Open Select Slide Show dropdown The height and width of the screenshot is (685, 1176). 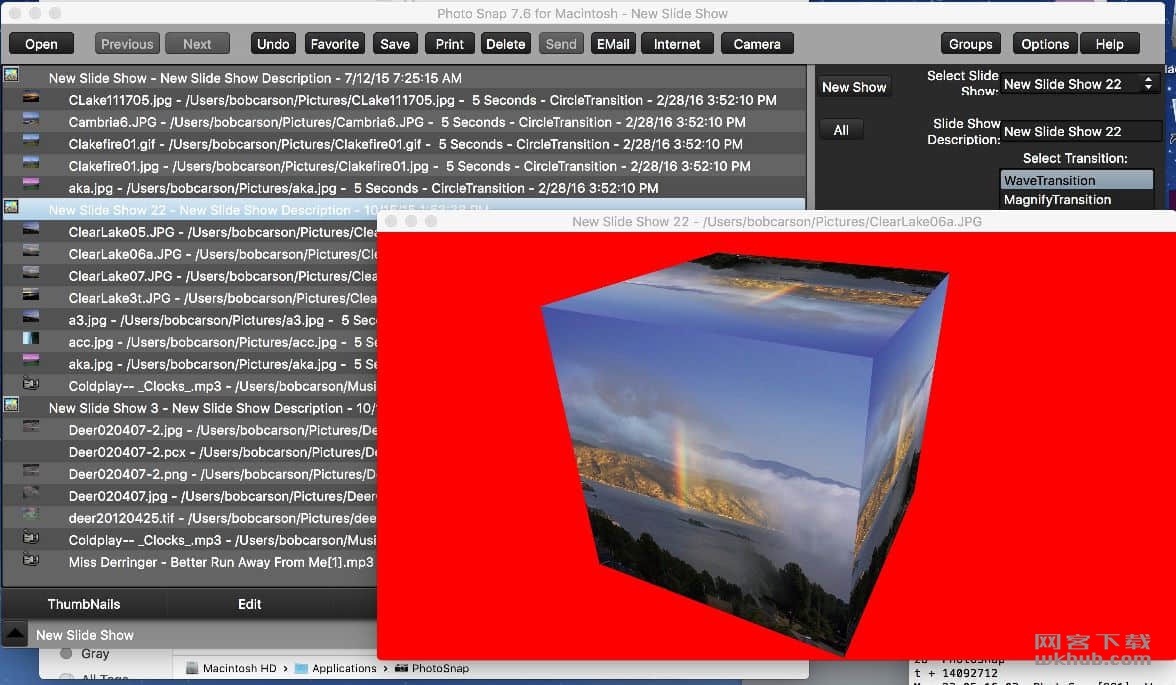(x=1080, y=84)
